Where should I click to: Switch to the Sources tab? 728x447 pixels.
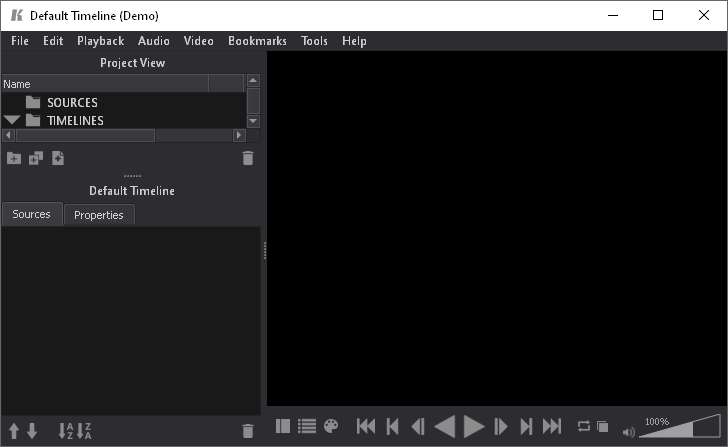(x=31, y=214)
